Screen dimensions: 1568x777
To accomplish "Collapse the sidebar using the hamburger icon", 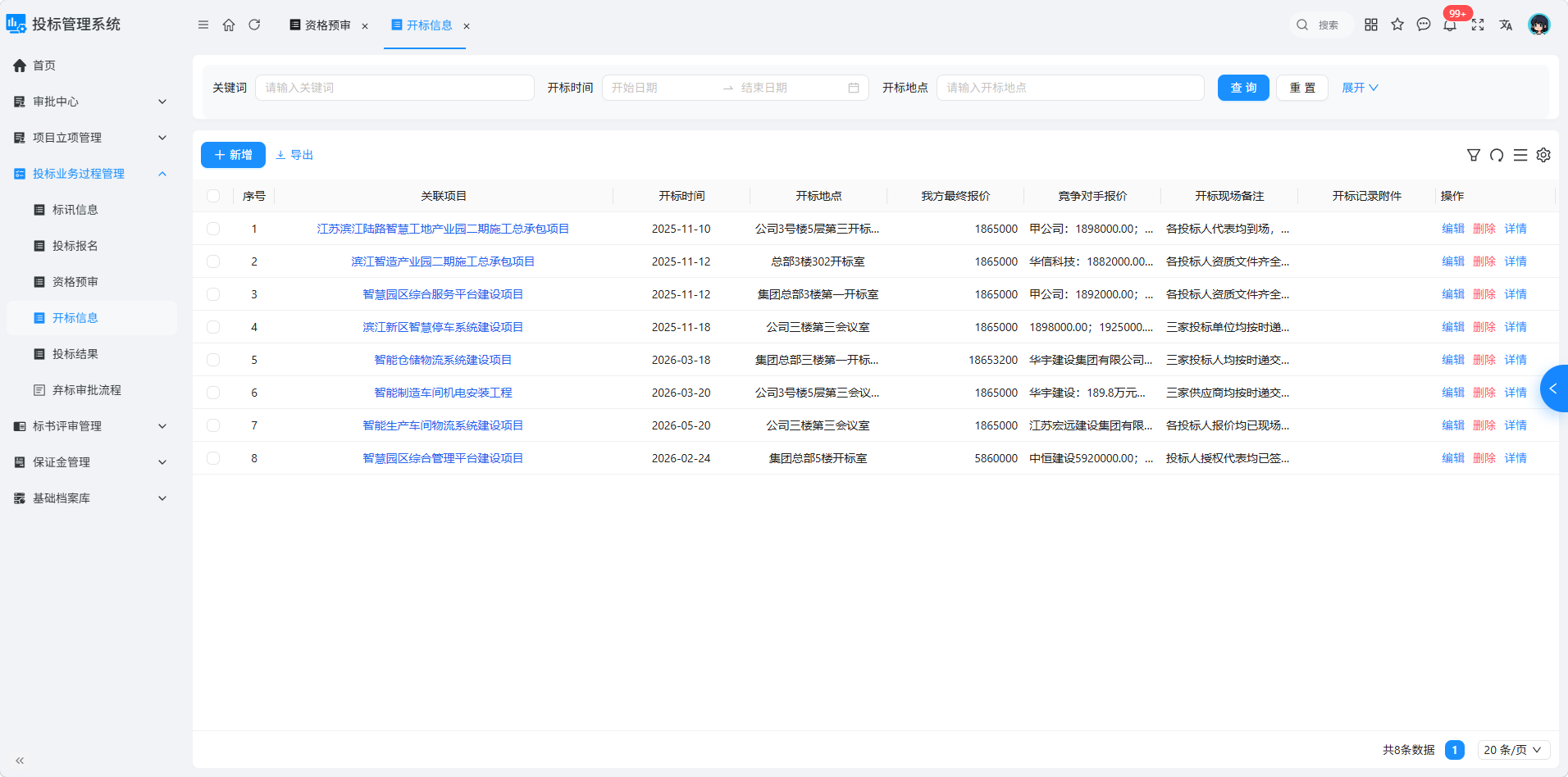I will coord(203,25).
